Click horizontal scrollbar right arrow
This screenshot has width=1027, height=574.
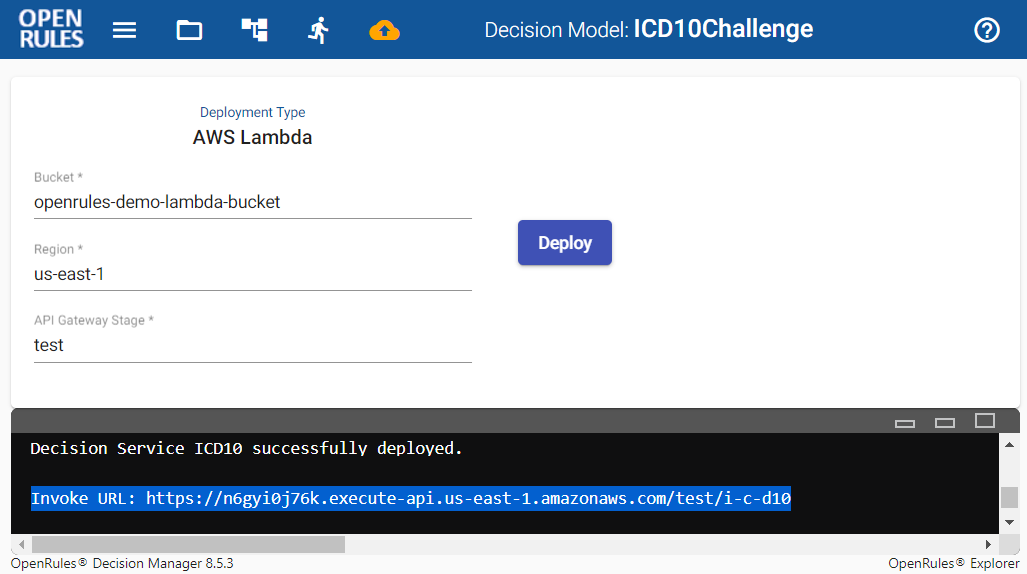point(988,545)
